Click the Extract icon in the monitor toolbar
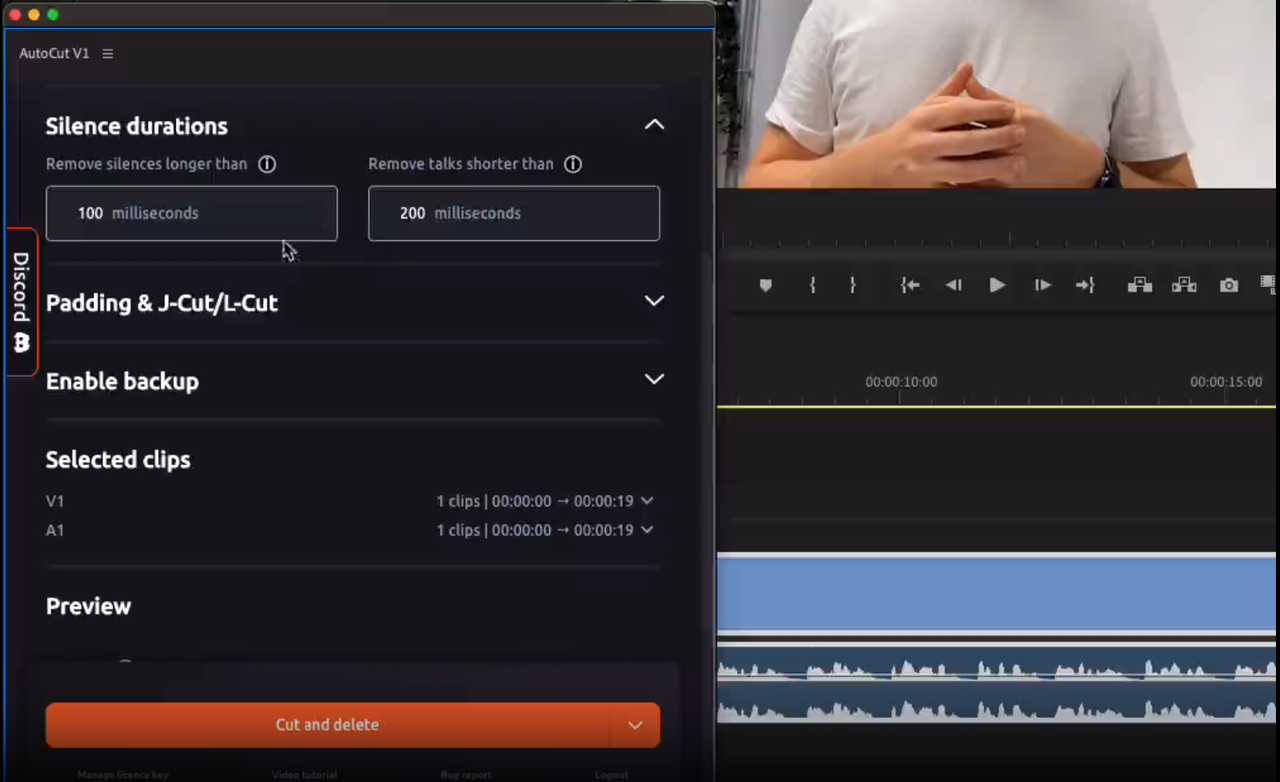Image resolution: width=1280 pixels, height=782 pixels. tap(1184, 286)
